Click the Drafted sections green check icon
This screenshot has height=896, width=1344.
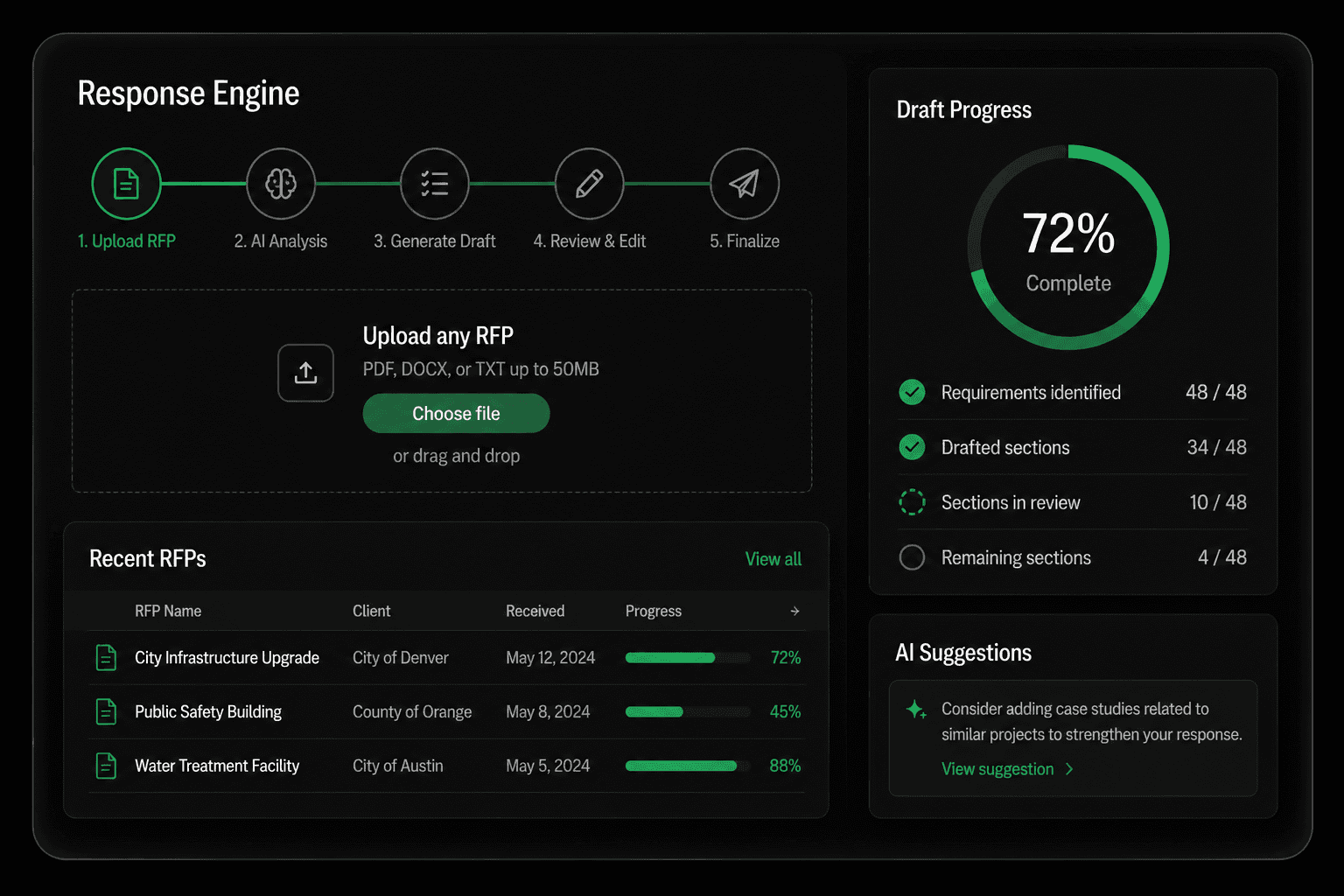click(x=912, y=447)
